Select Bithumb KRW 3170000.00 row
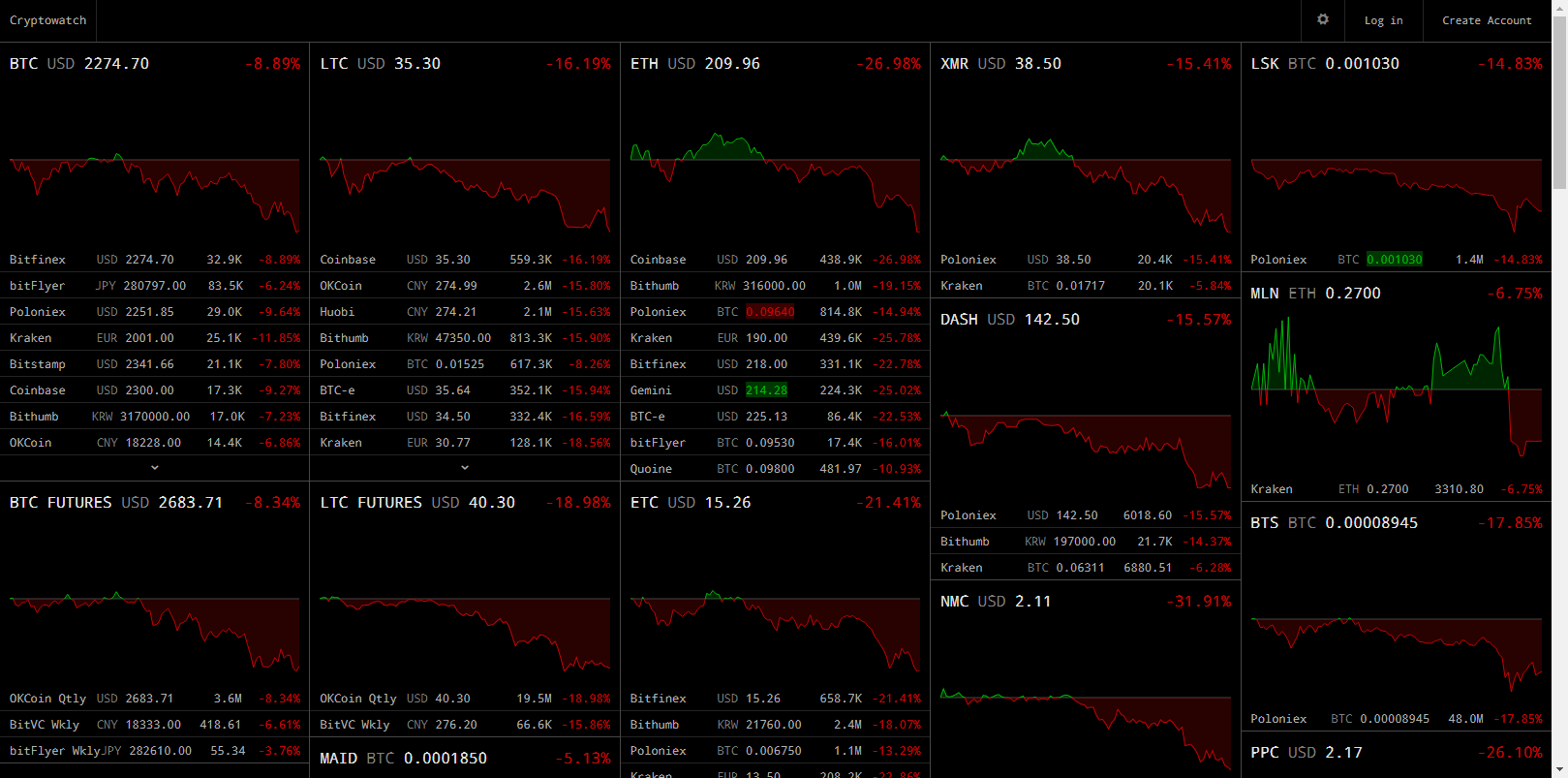The width and height of the screenshot is (1568, 778). [155, 417]
